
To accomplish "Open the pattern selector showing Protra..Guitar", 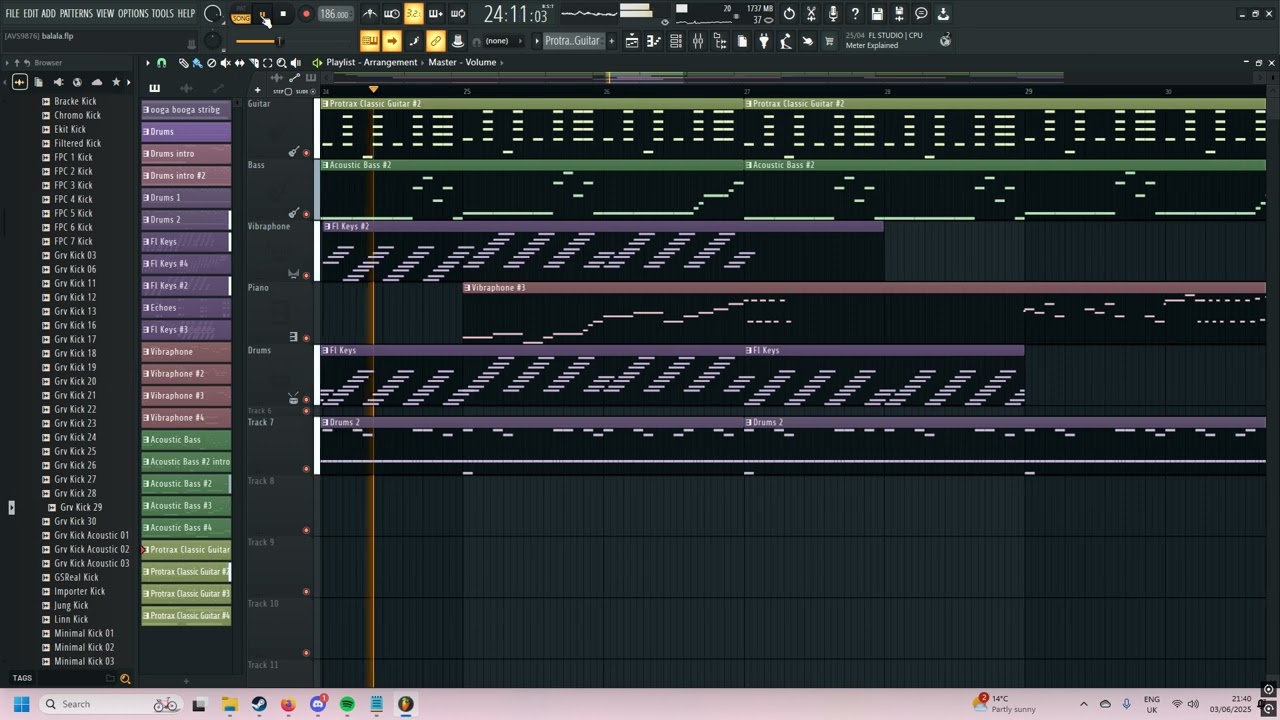I will point(572,41).
